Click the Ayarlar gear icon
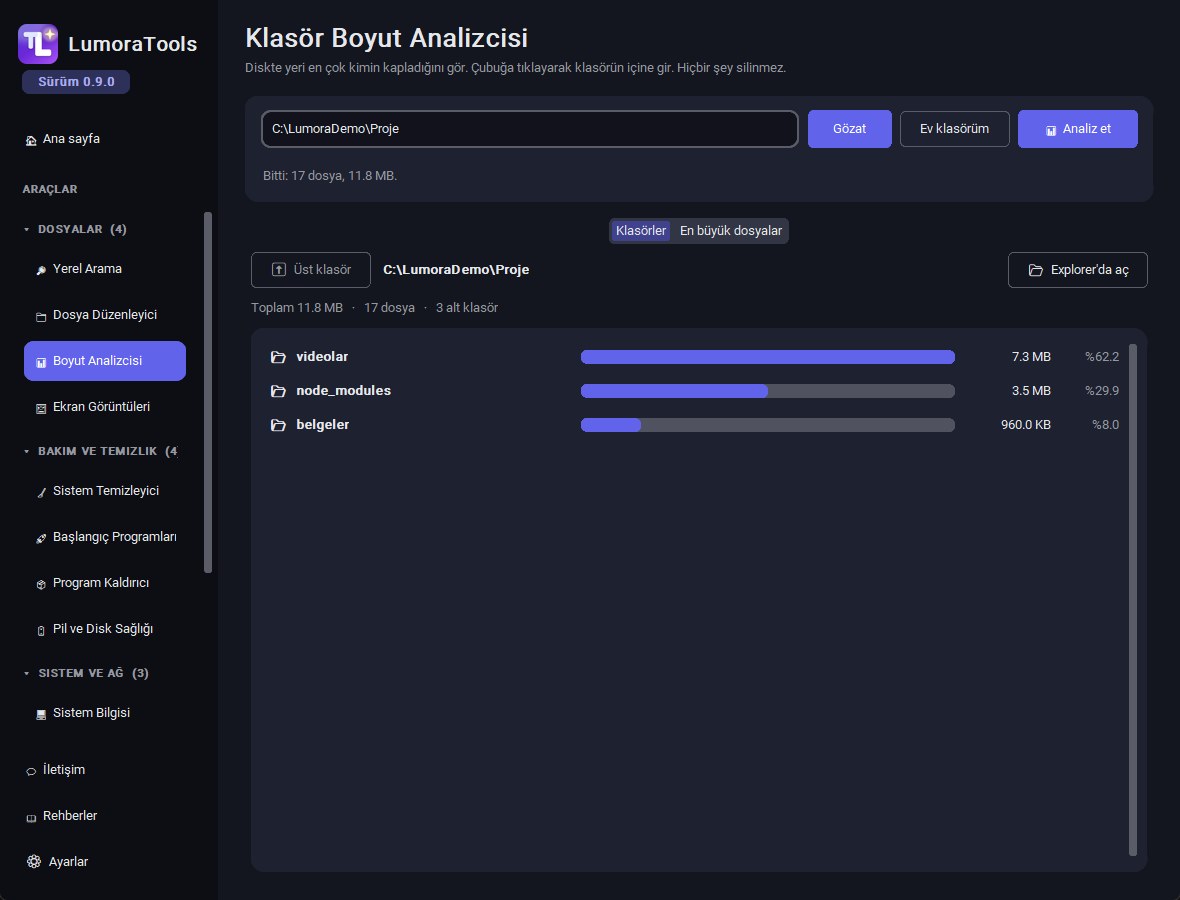Image resolution: width=1180 pixels, height=900 pixels. tap(34, 862)
